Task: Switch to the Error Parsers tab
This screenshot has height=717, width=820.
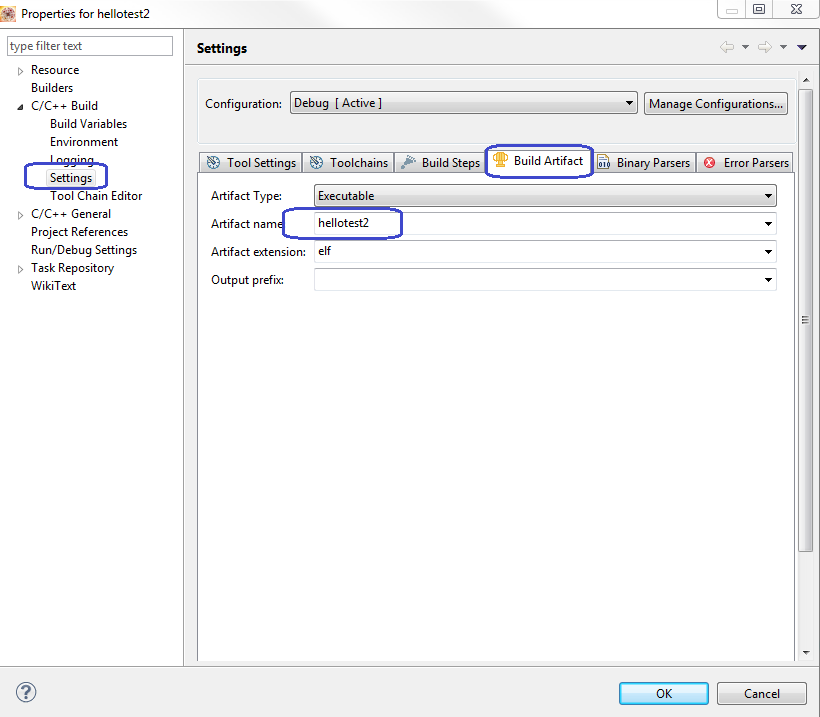Action: pyautogui.click(x=746, y=163)
